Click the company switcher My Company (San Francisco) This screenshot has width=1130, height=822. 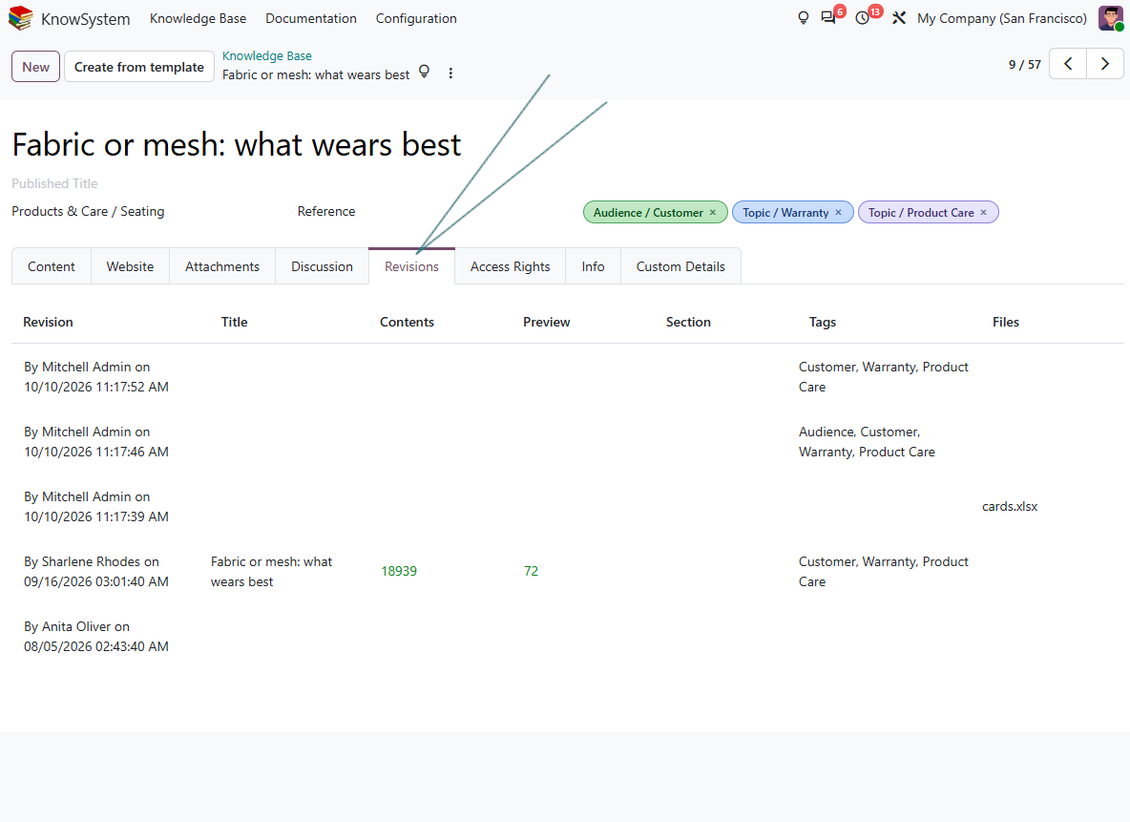(1002, 19)
